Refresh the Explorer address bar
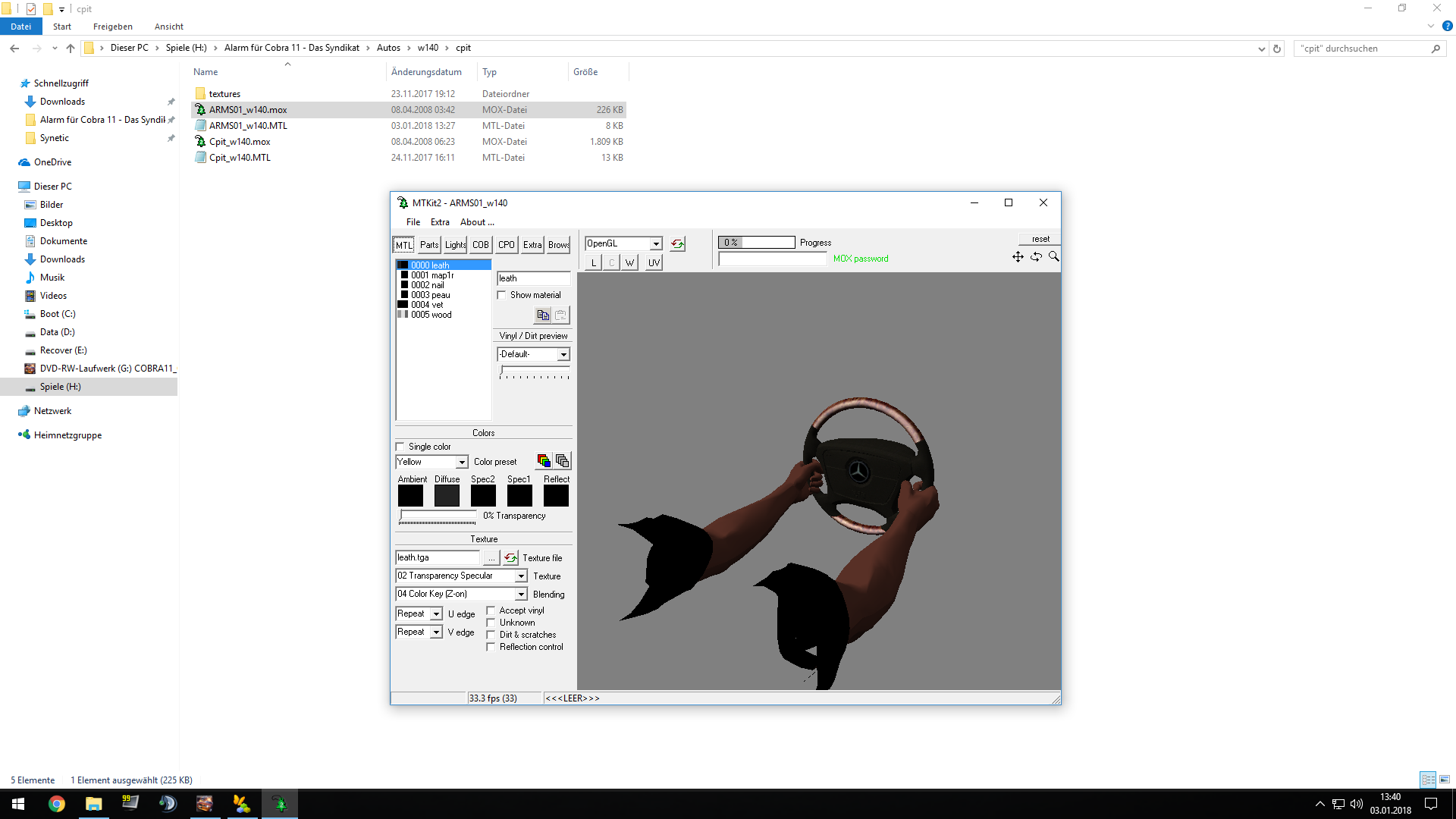1456x819 pixels. (x=1277, y=49)
